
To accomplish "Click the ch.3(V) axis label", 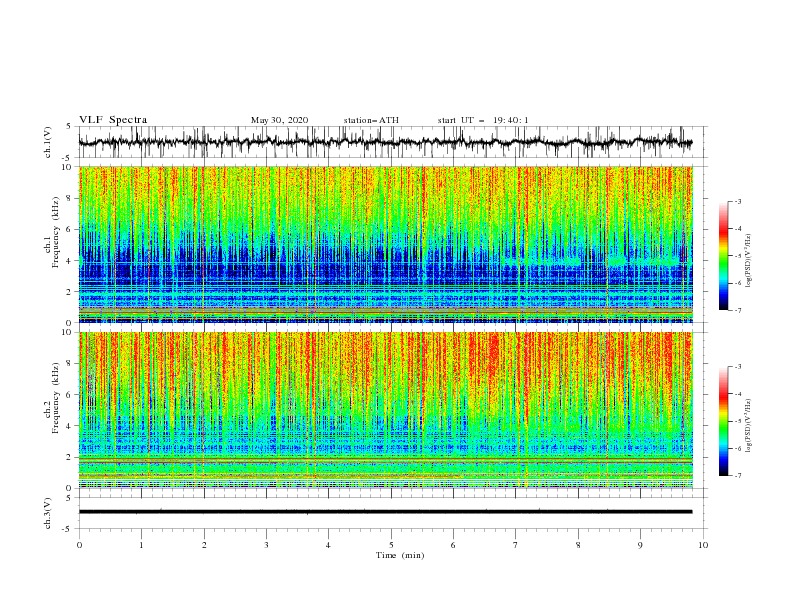I will tap(48, 513).
